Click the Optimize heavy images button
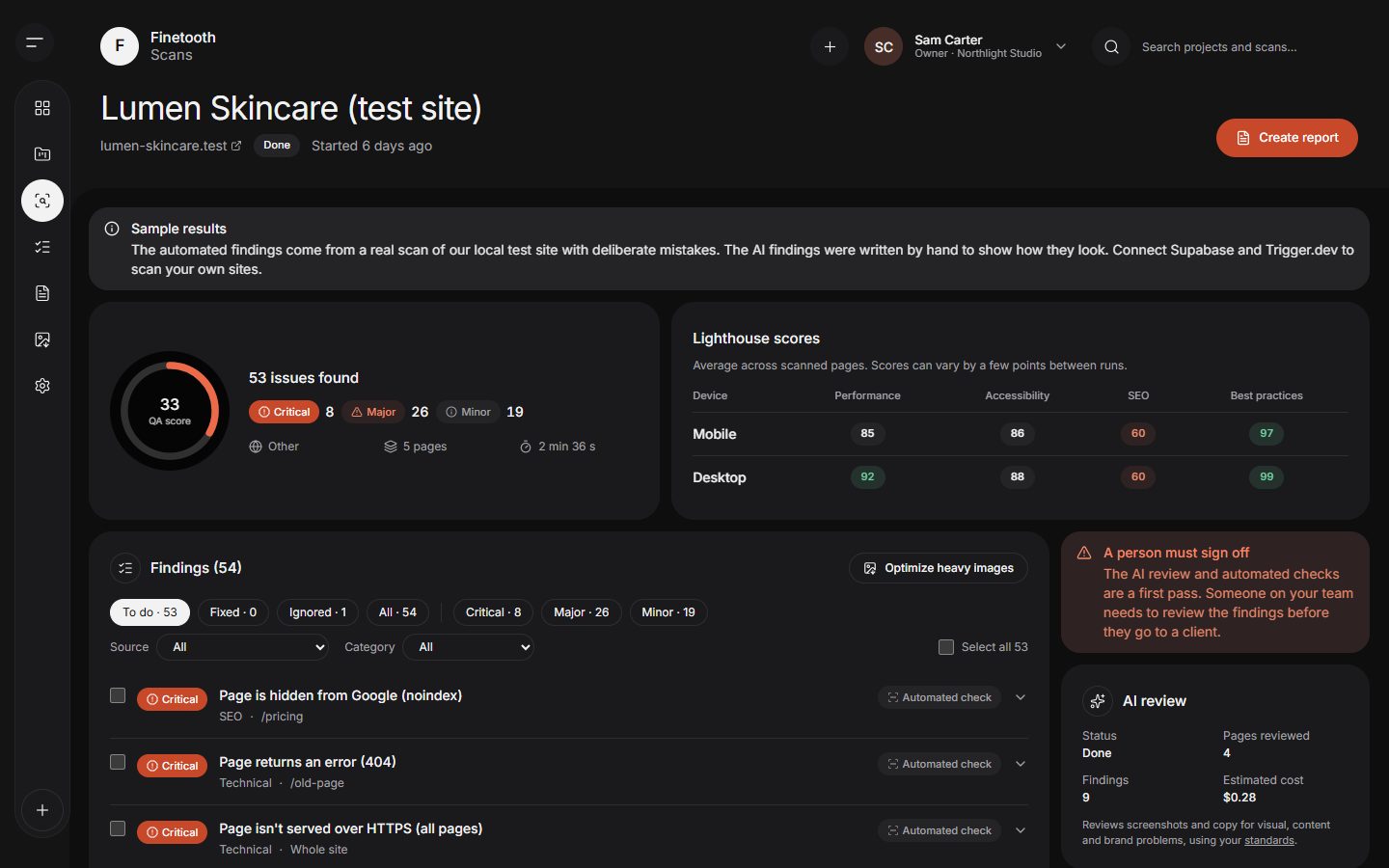 tap(939, 568)
